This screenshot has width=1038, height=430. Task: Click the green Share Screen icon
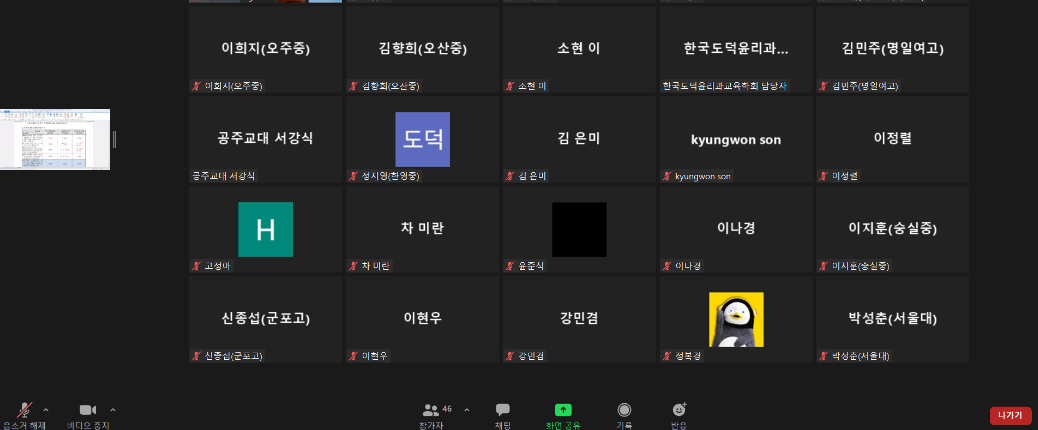click(x=563, y=410)
